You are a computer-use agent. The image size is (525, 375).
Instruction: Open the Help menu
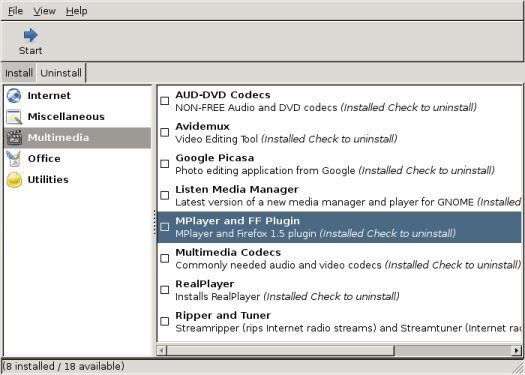(x=77, y=11)
